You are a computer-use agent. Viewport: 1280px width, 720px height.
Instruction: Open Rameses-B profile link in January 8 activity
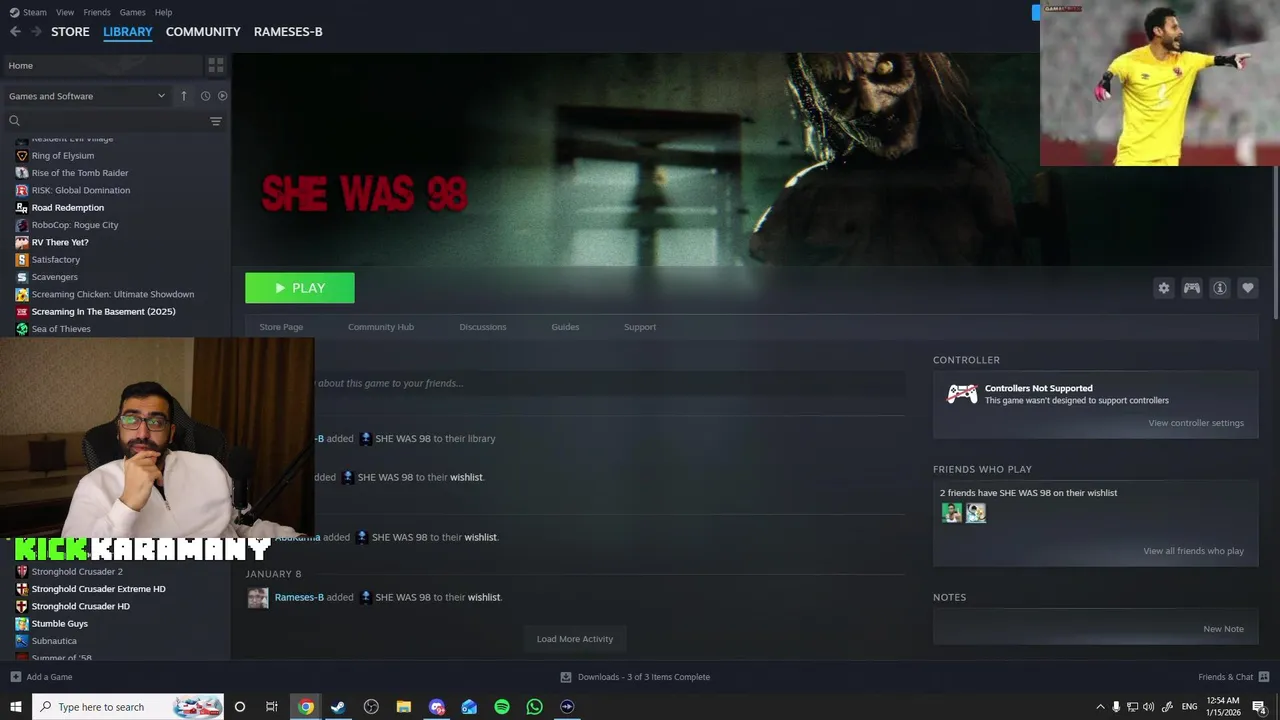(x=299, y=597)
